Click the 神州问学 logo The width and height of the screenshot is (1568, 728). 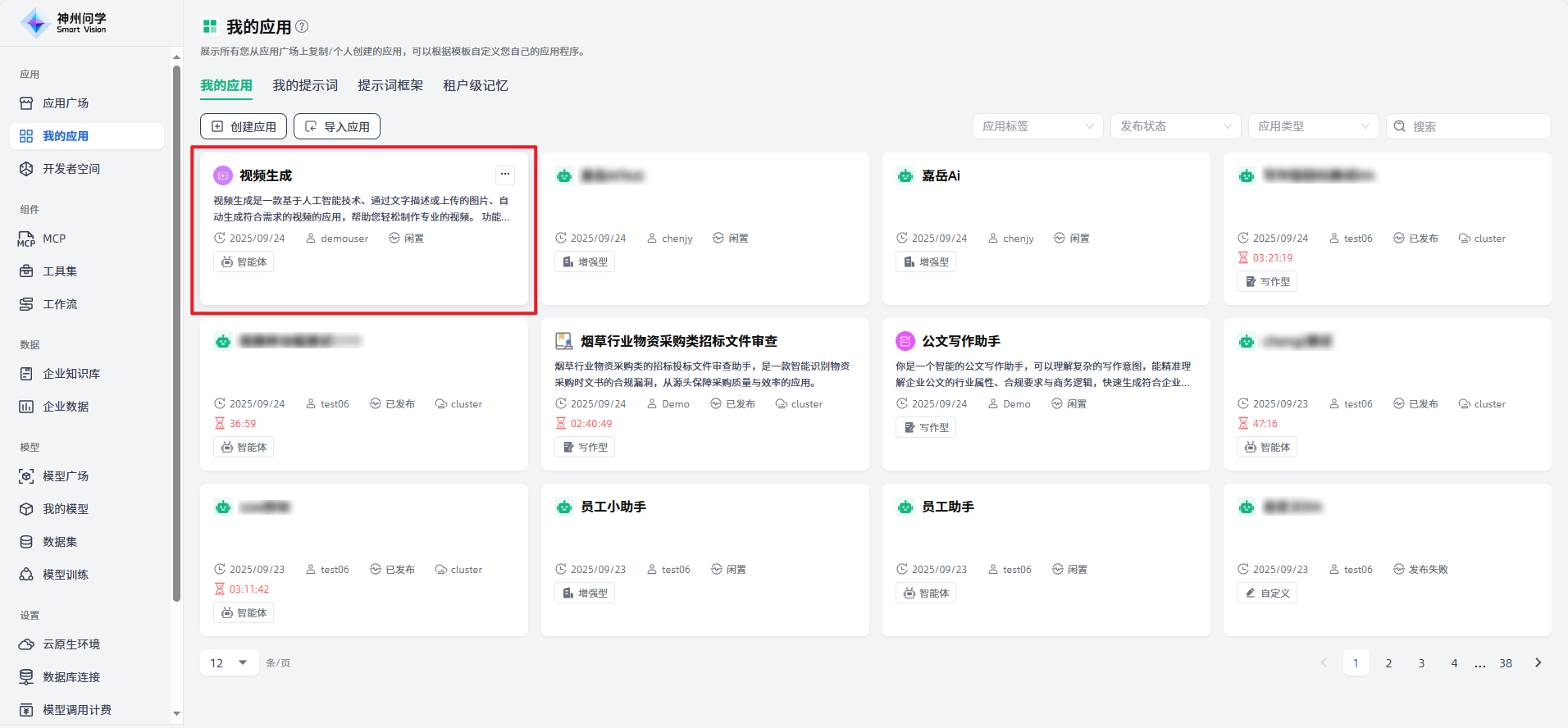click(36, 23)
